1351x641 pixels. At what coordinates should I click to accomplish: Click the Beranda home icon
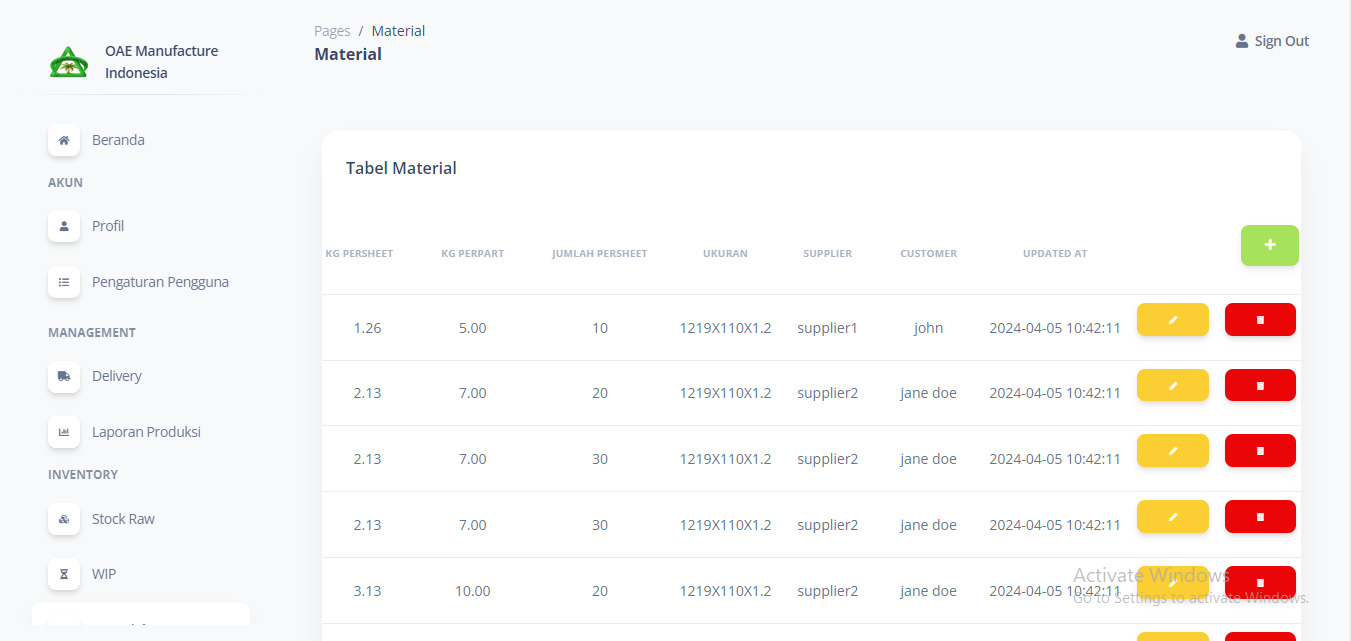point(64,140)
